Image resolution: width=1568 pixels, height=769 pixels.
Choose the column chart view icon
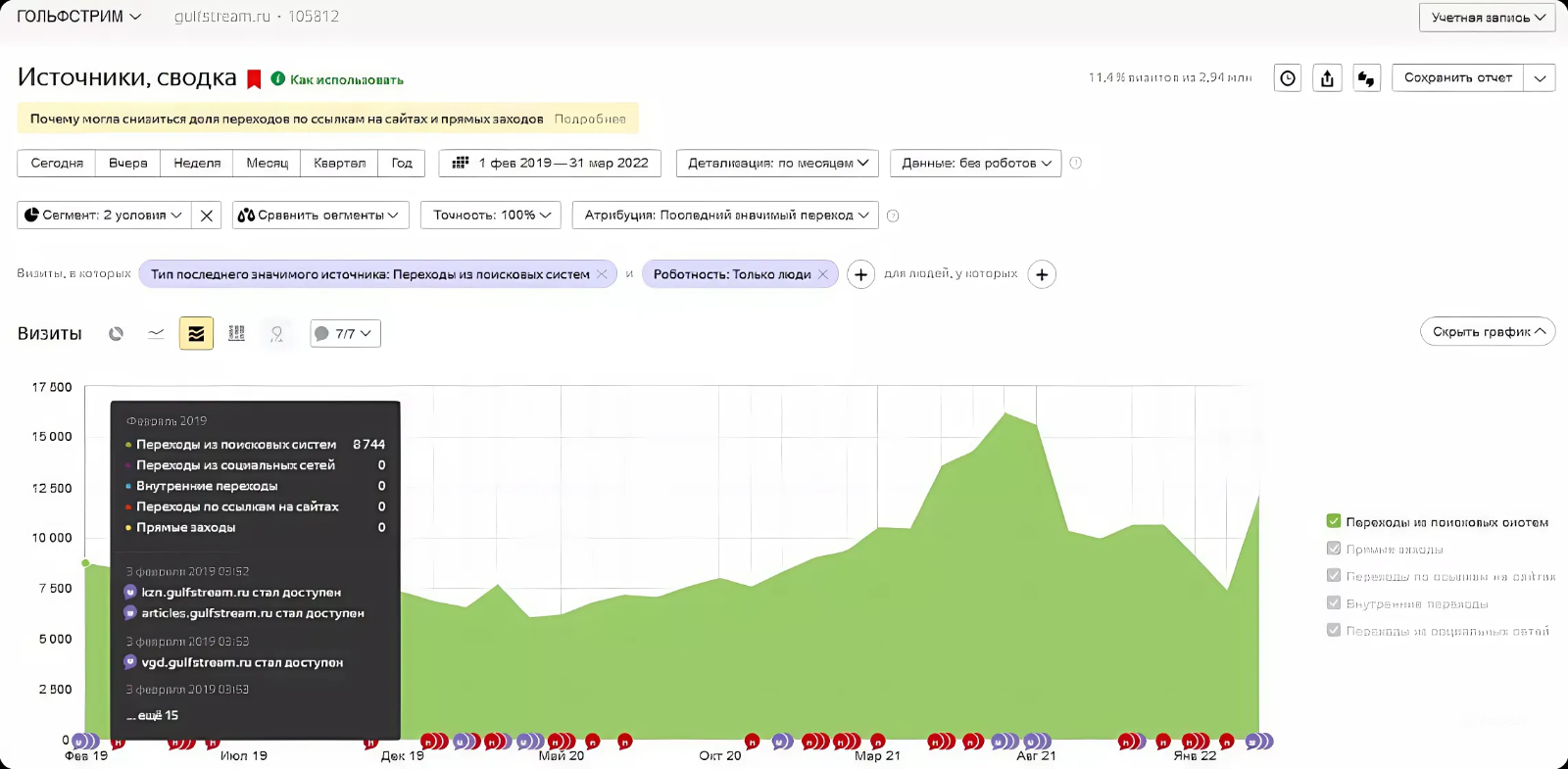(236, 333)
